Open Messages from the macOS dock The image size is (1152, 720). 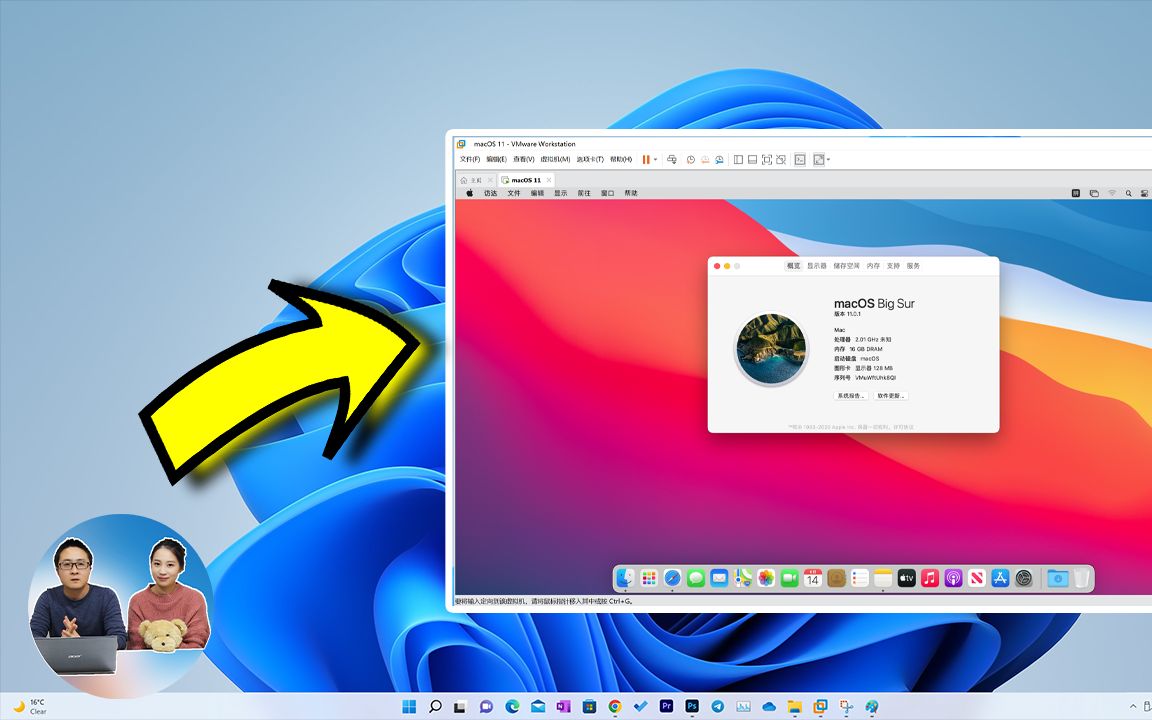[x=696, y=578]
